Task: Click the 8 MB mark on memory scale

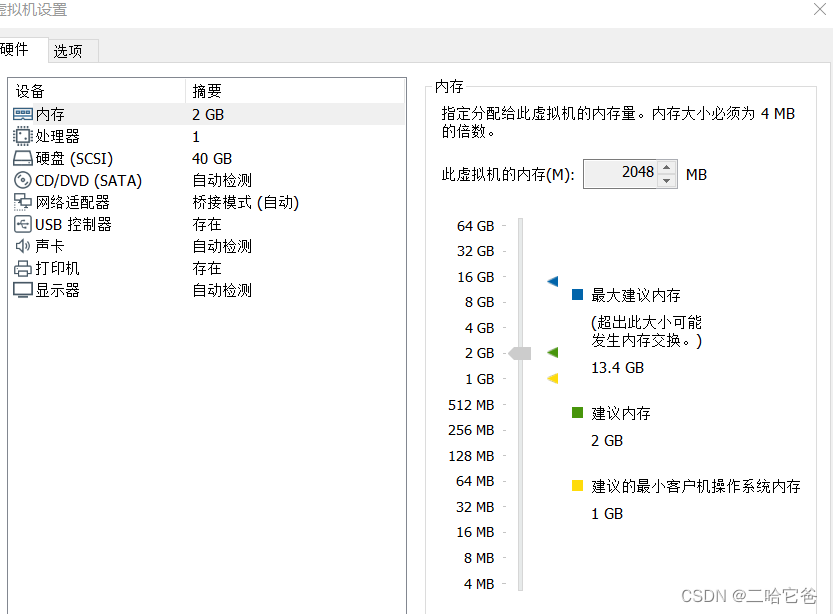Action: click(x=479, y=558)
